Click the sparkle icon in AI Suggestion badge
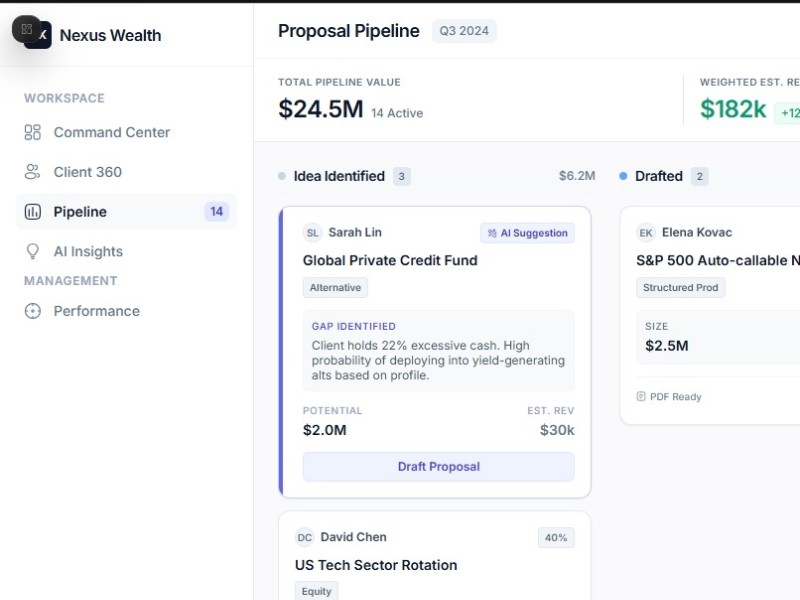This screenshot has height=600, width=800. [492, 233]
